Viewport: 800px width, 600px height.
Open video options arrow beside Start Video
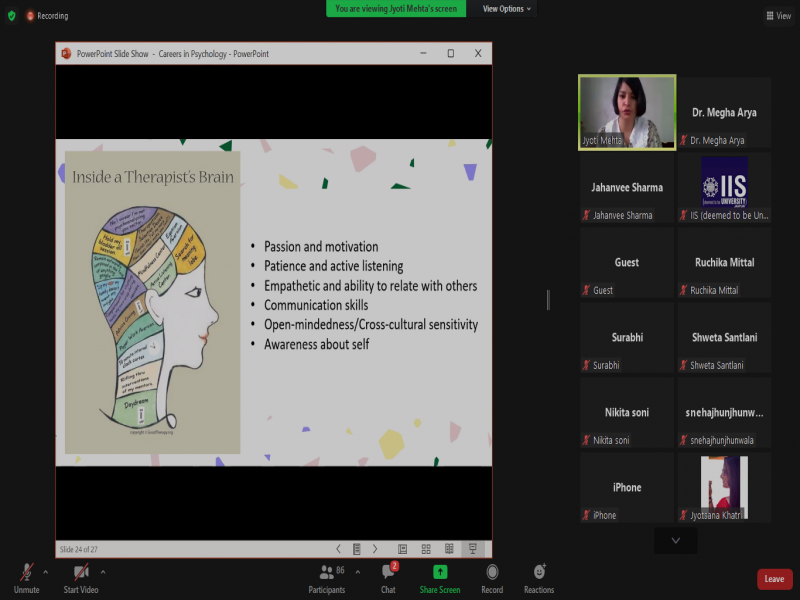(103, 572)
